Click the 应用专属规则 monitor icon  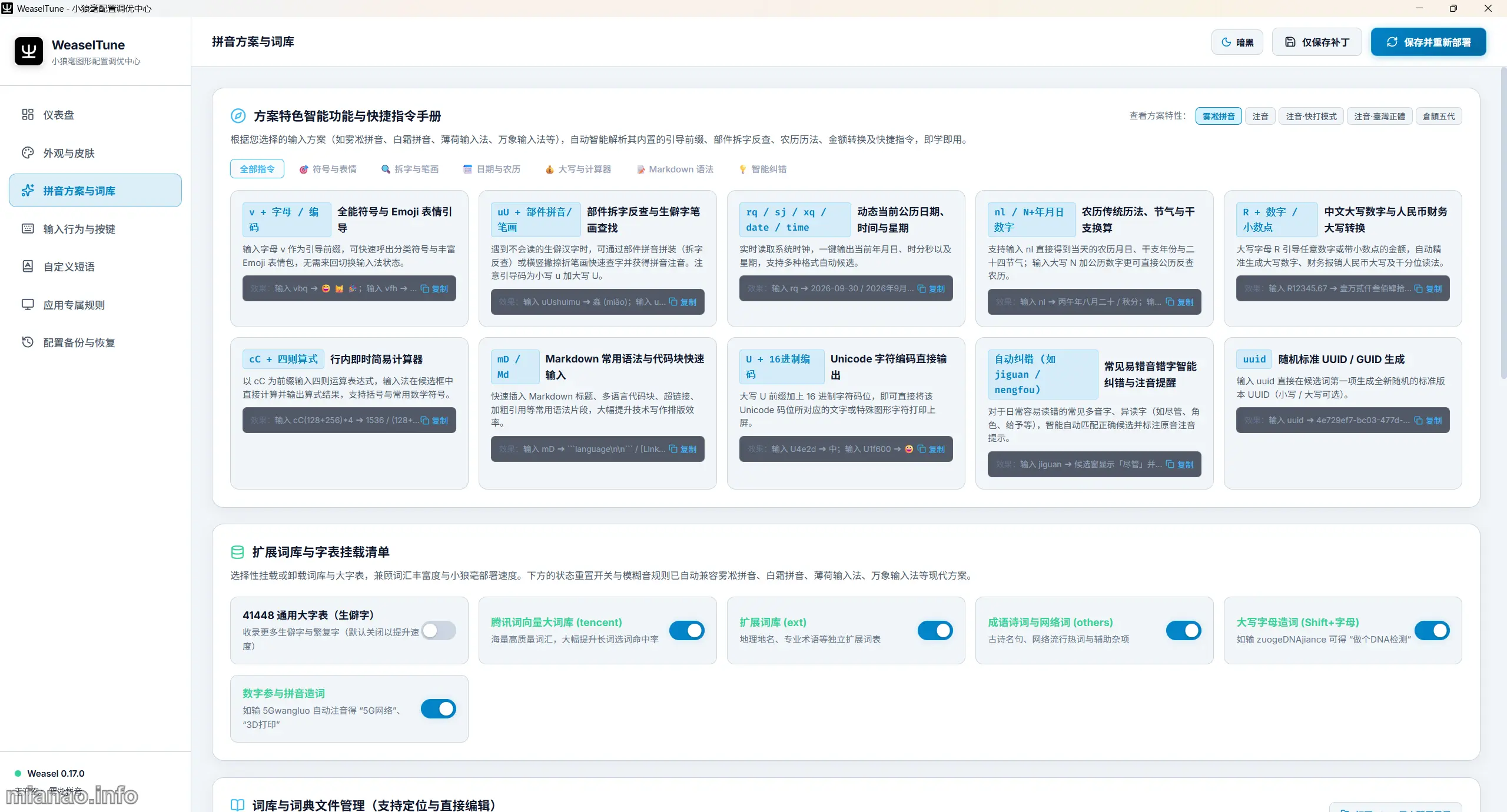[28, 305]
